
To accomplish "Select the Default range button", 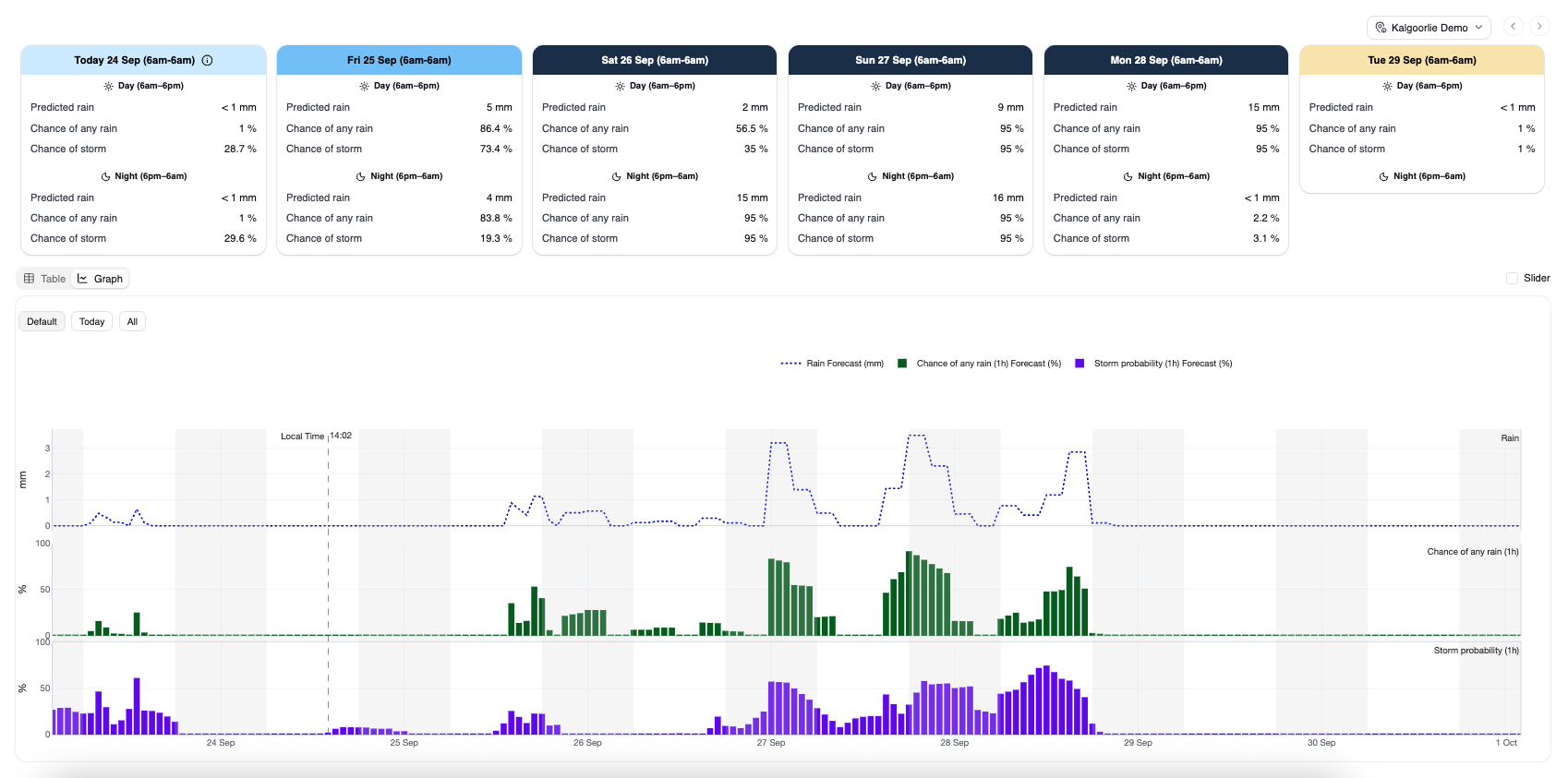I will (42, 321).
